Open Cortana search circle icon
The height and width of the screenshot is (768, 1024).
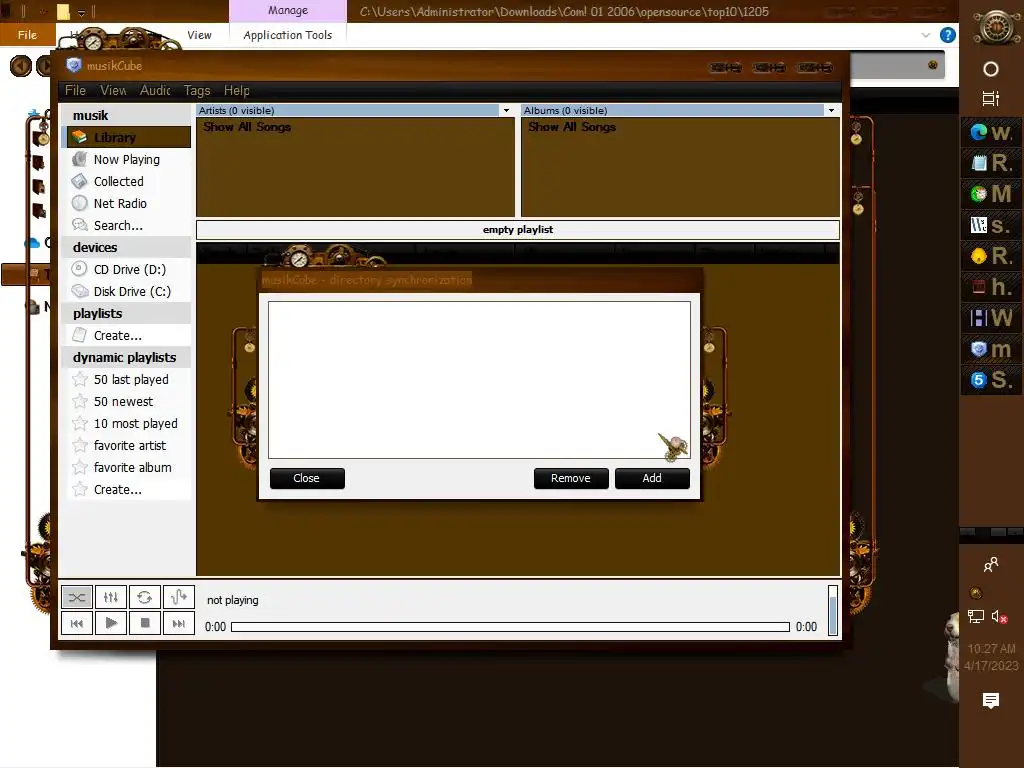(991, 69)
